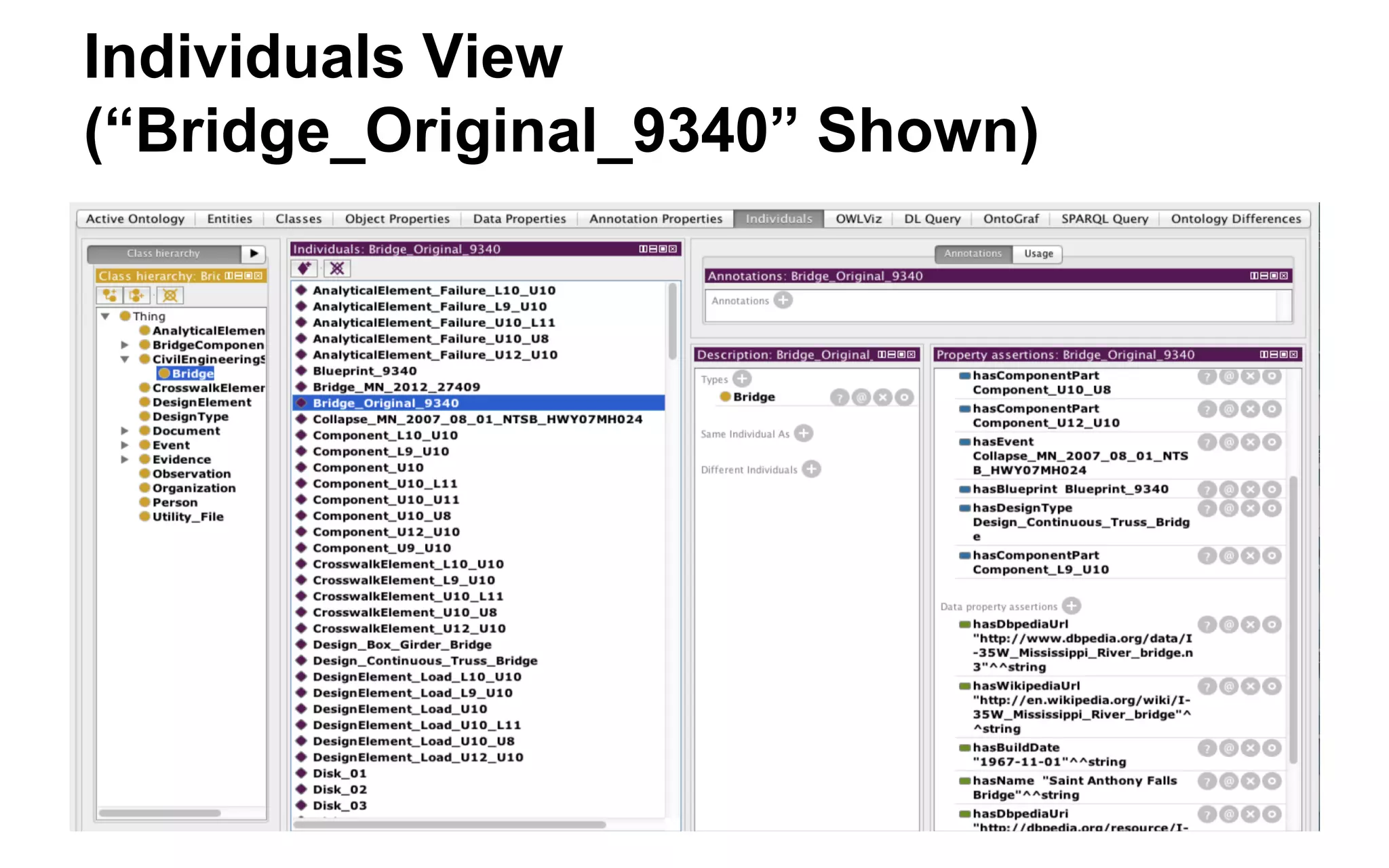Switch to the OWLViz tab
The image size is (1389, 868).
click(858, 219)
